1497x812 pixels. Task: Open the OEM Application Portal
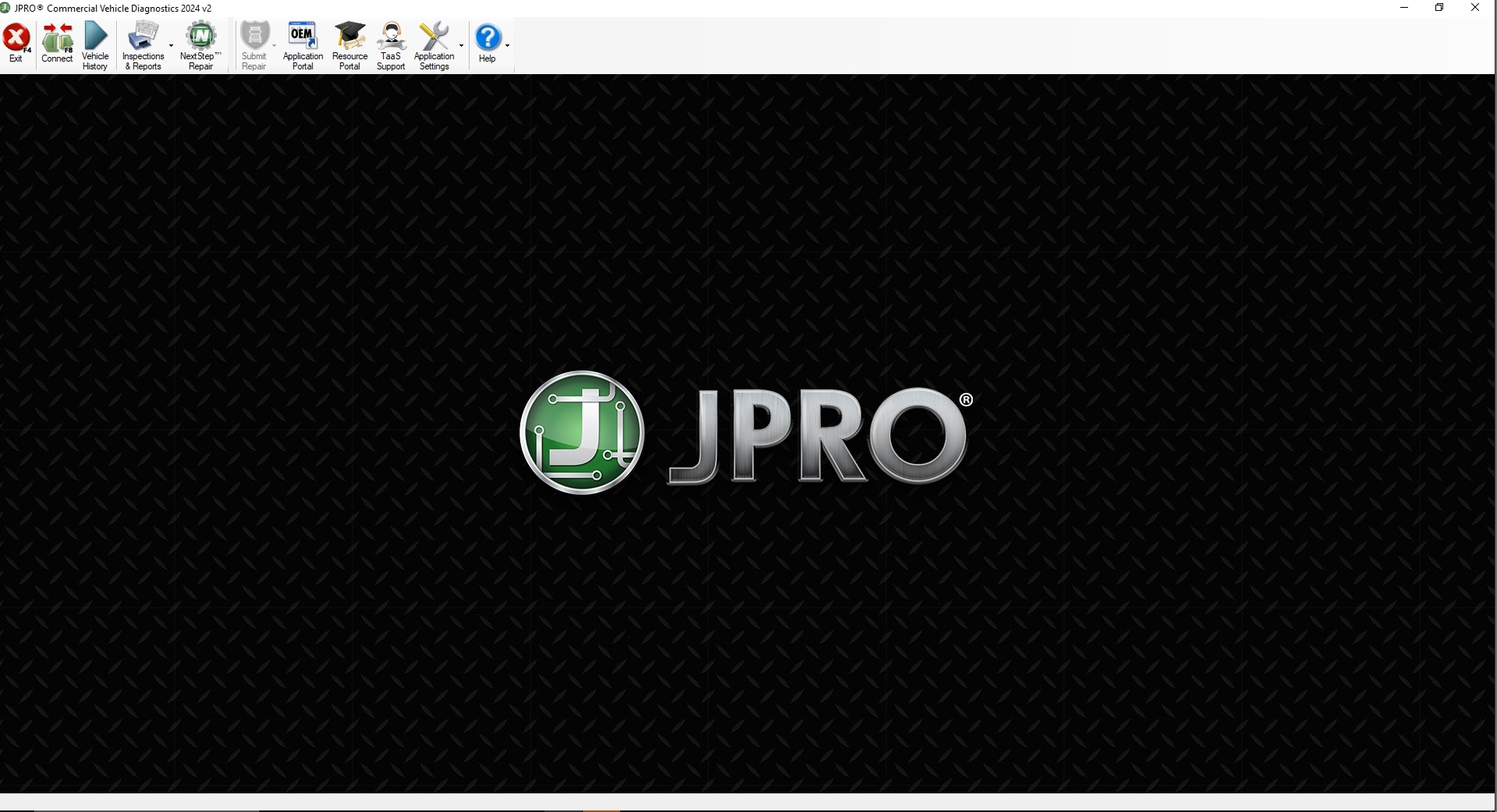(x=303, y=43)
